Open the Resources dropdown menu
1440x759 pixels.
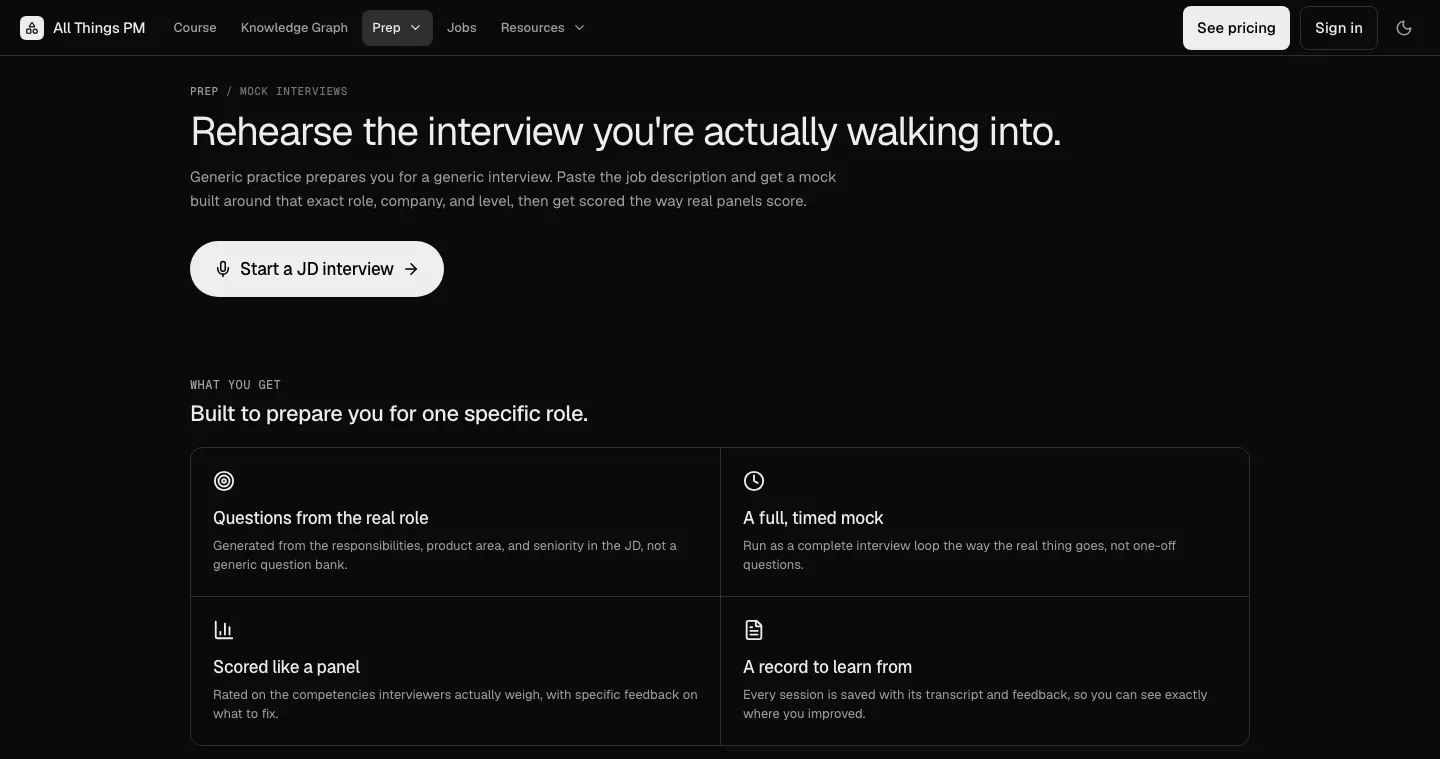tap(543, 28)
